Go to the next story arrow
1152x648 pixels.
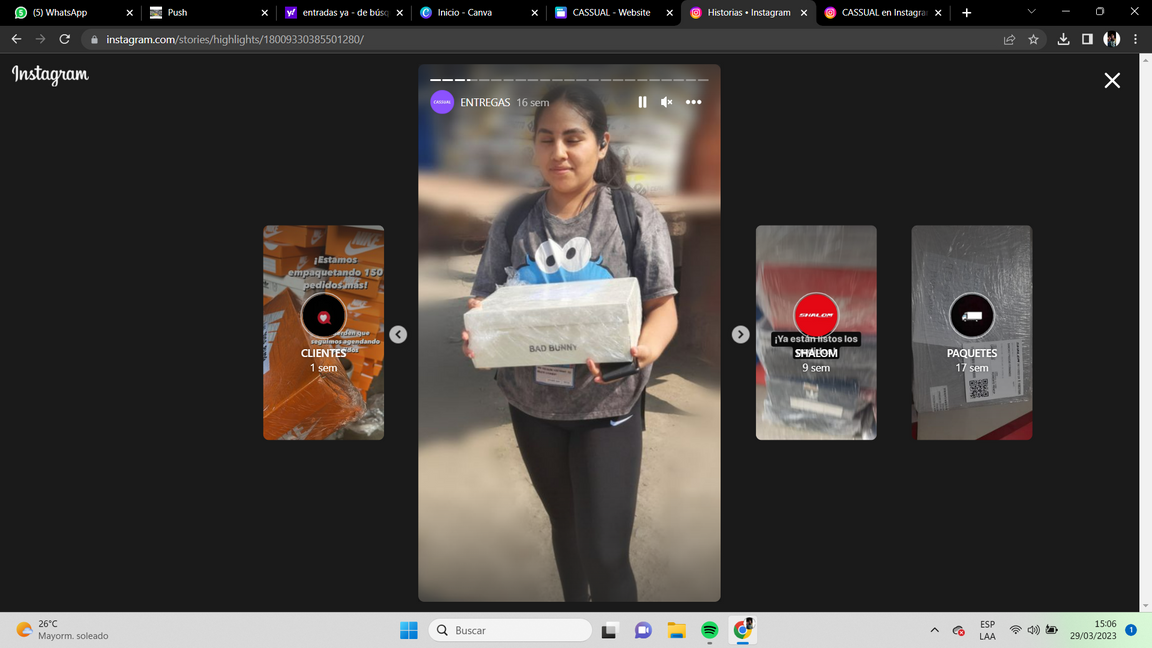tap(740, 334)
